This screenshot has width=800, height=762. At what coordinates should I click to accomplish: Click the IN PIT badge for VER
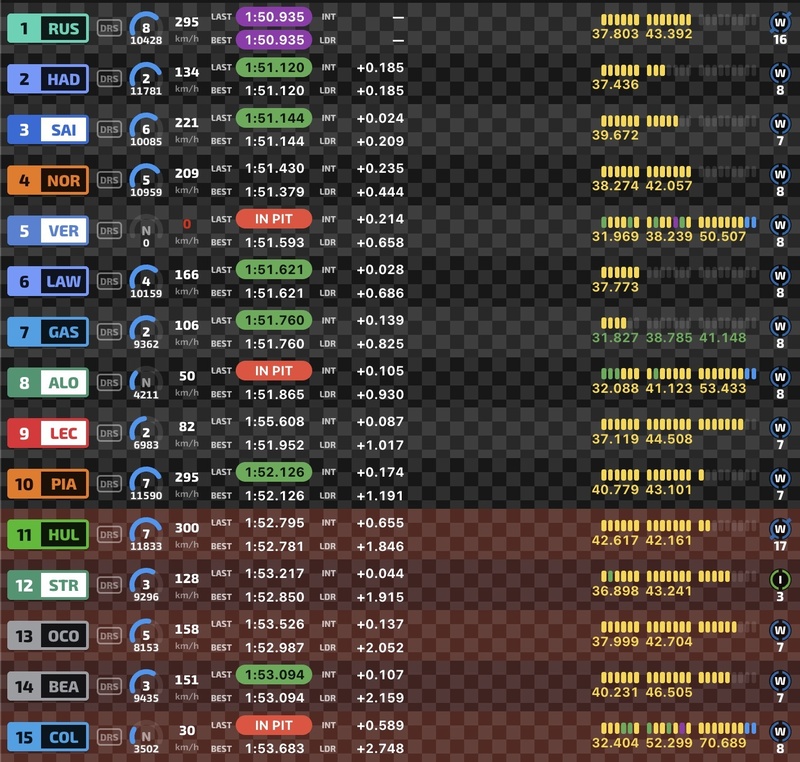click(274, 219)
